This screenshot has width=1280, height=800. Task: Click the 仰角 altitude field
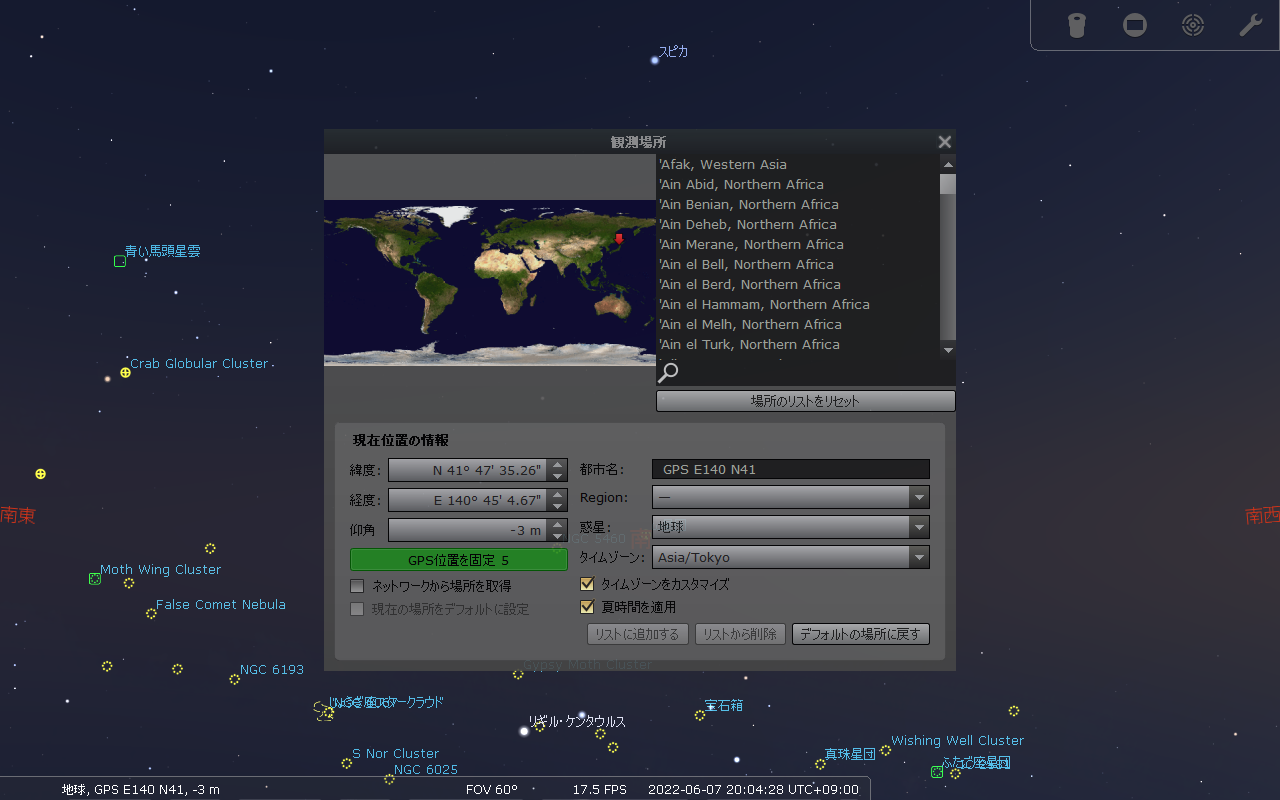pos(468,530)
